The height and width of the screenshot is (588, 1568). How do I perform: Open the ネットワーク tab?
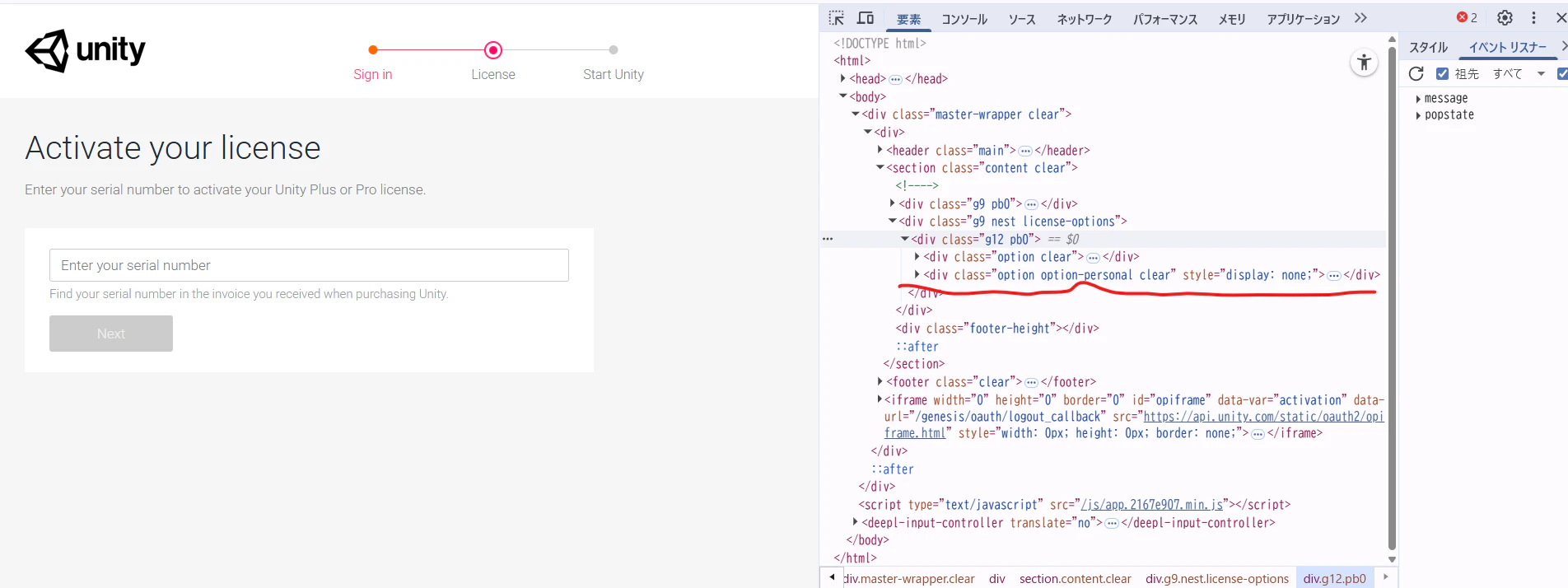coord(1085,19)
